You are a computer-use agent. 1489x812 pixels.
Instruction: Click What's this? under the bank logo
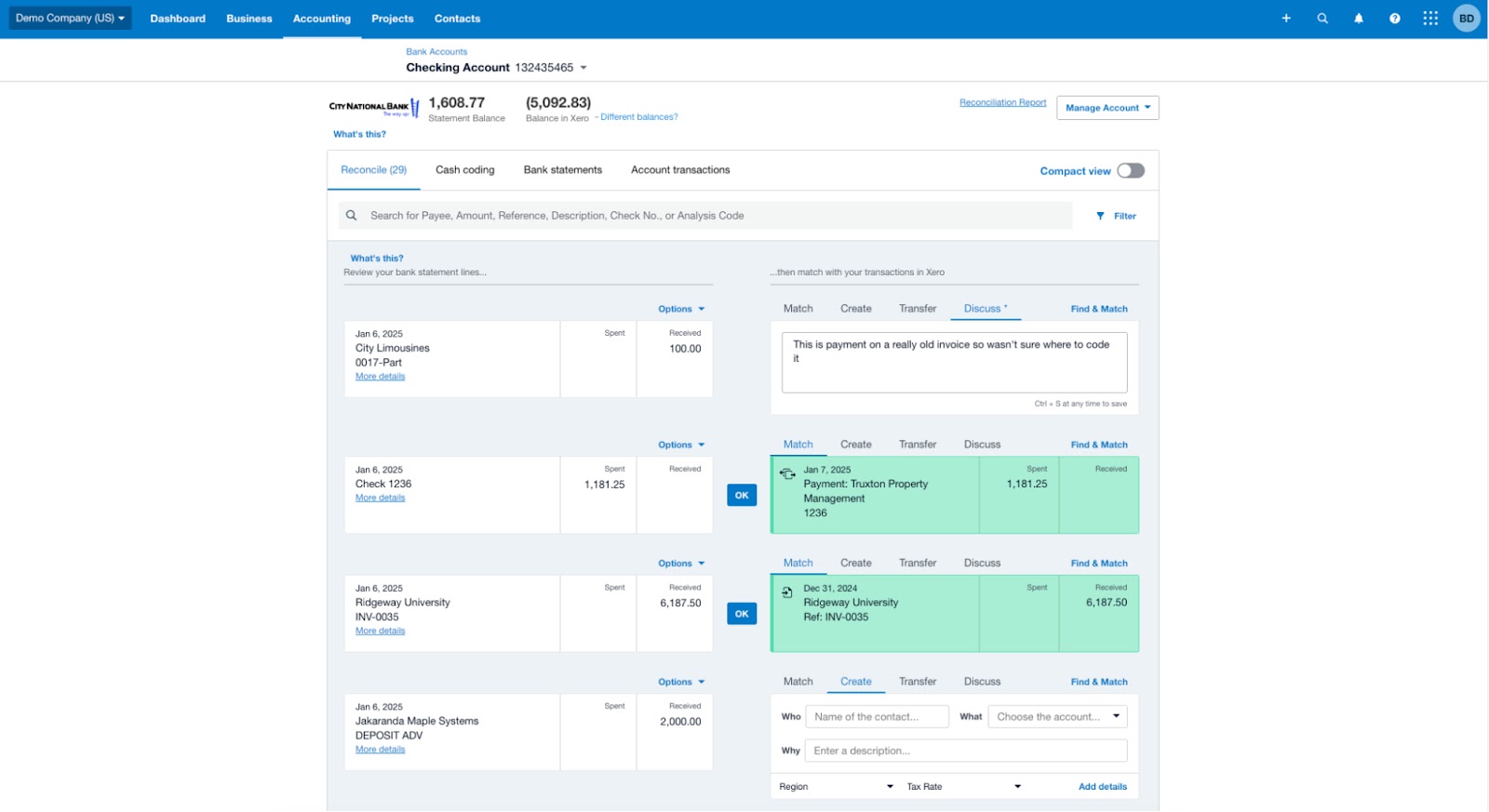click(359, 135)
